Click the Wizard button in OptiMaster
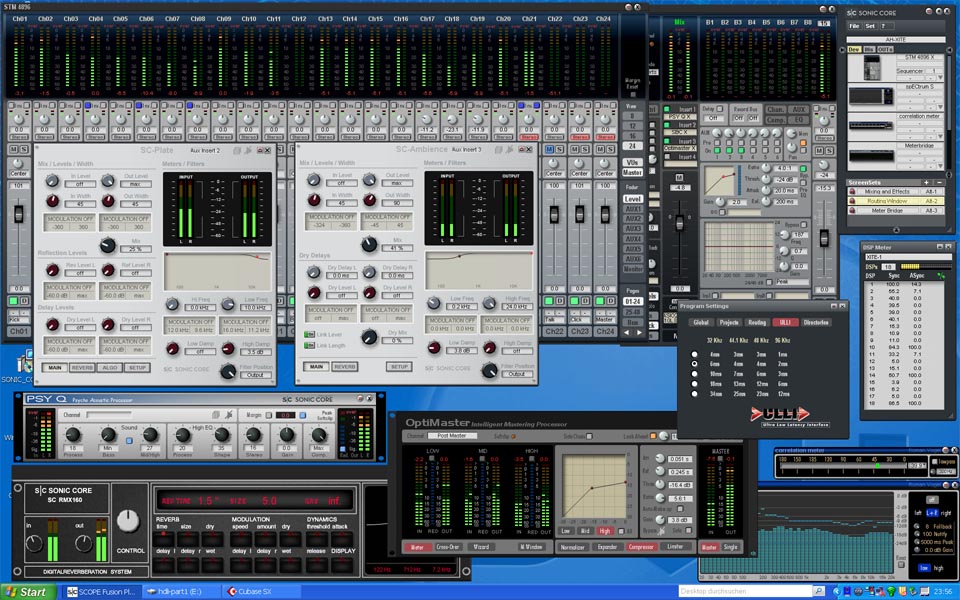This screenshot has width=960, height=600. coord(481,547)
